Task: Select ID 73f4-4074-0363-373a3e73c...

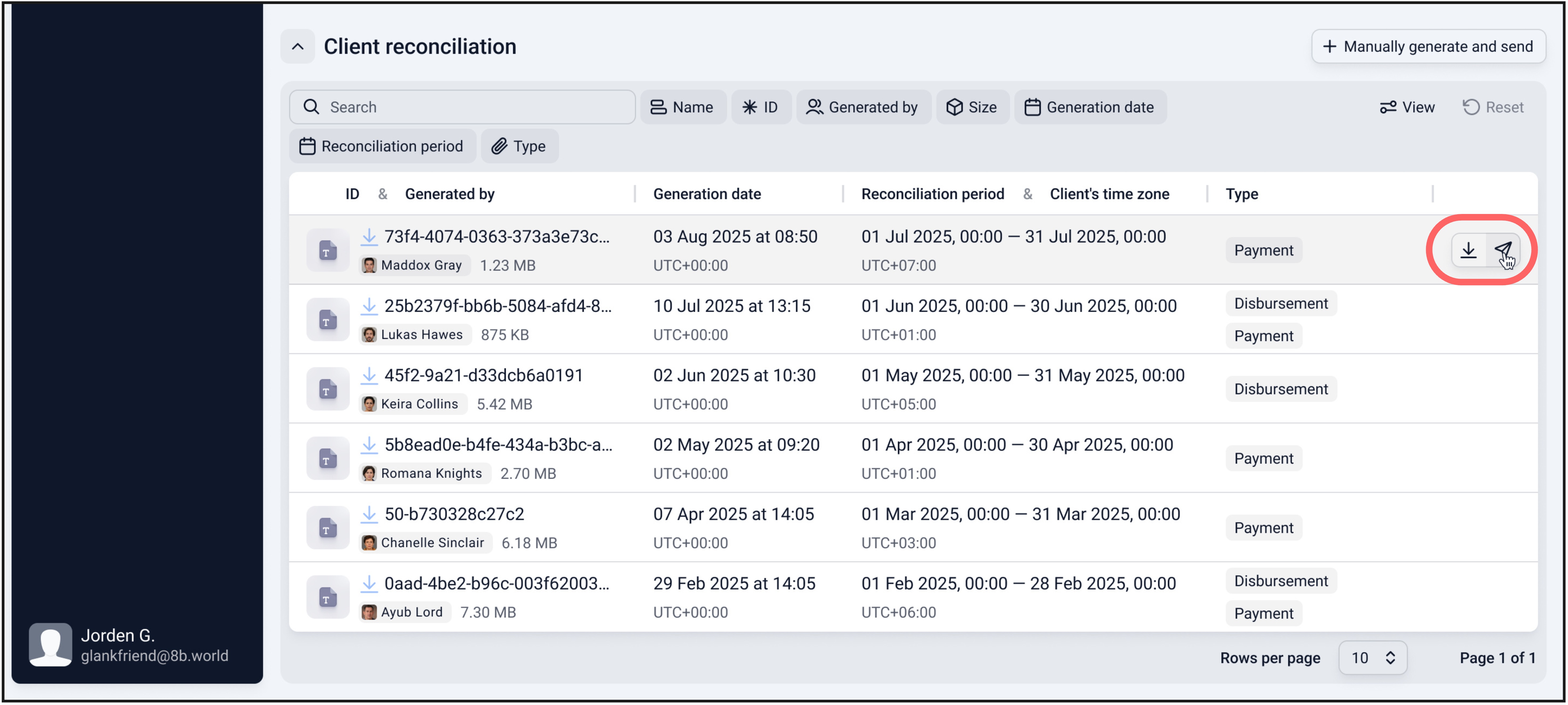Action: (x=497, y=237)
